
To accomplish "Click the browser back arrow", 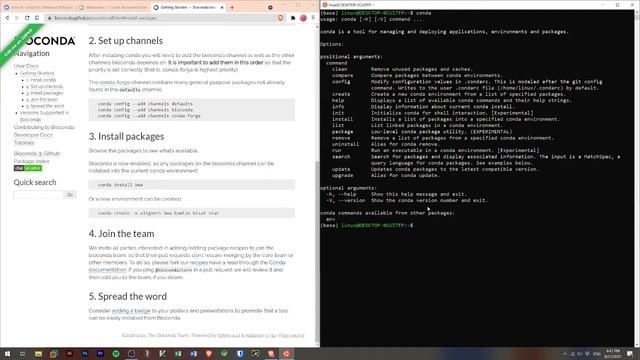I will (x=7, y=18).
